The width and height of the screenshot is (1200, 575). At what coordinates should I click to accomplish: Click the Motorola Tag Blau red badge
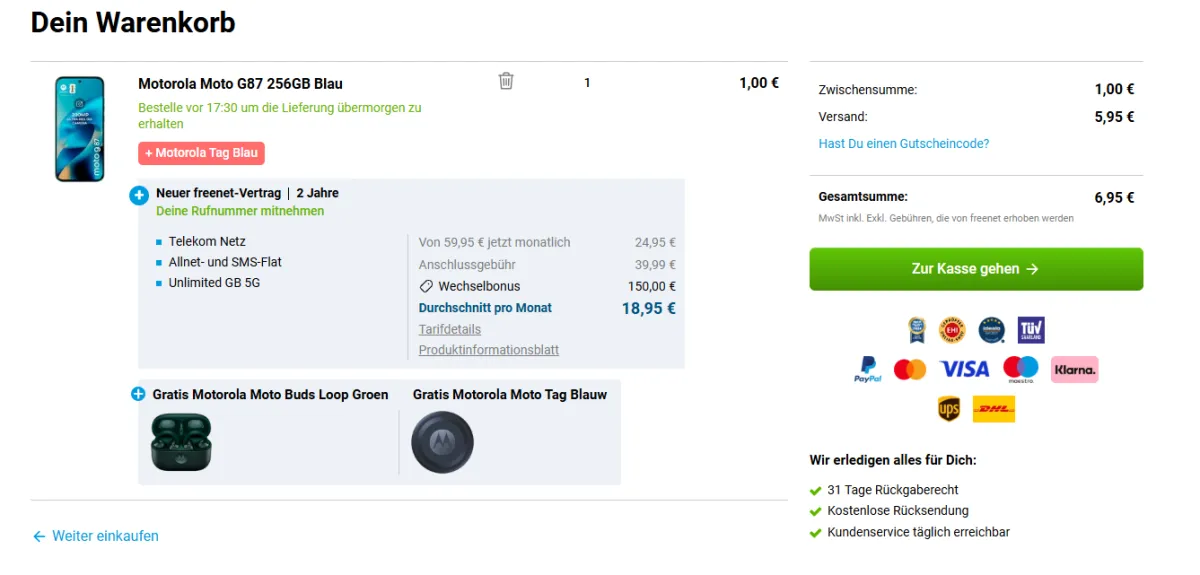202,153
